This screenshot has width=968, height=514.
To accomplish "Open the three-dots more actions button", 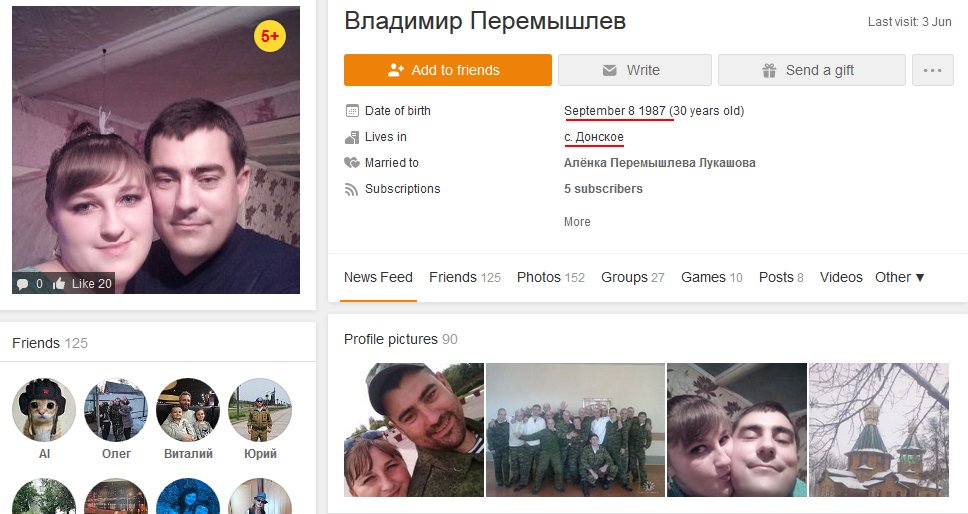I will pyautogui.click(x=932, y=70).
